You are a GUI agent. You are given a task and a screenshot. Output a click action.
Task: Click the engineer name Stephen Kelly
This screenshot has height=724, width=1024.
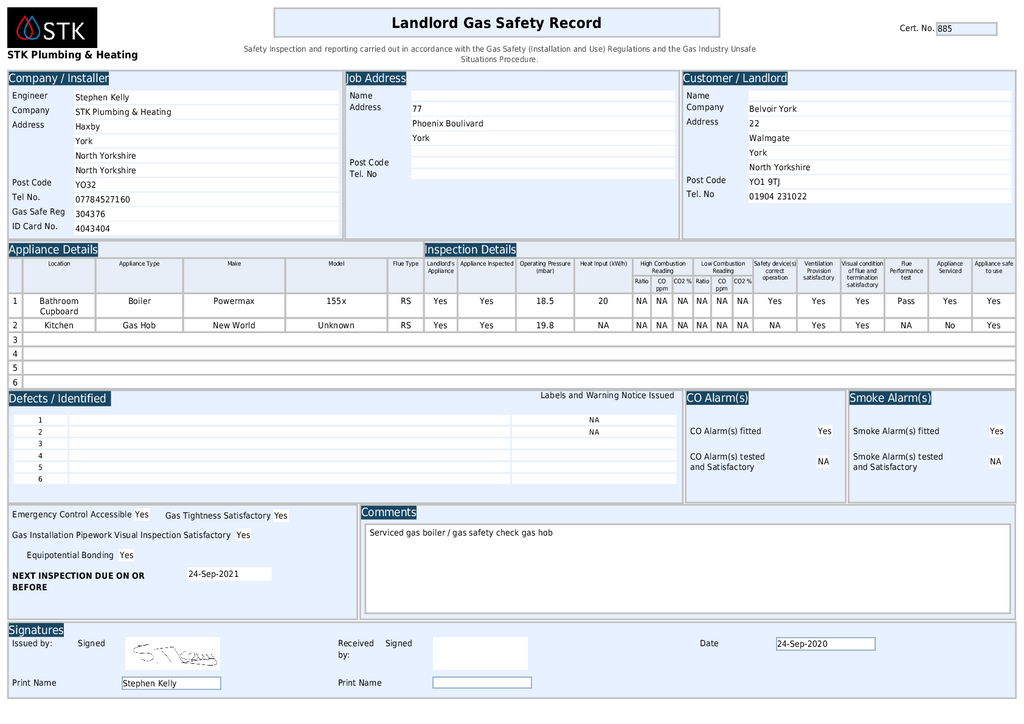[102, 97]
